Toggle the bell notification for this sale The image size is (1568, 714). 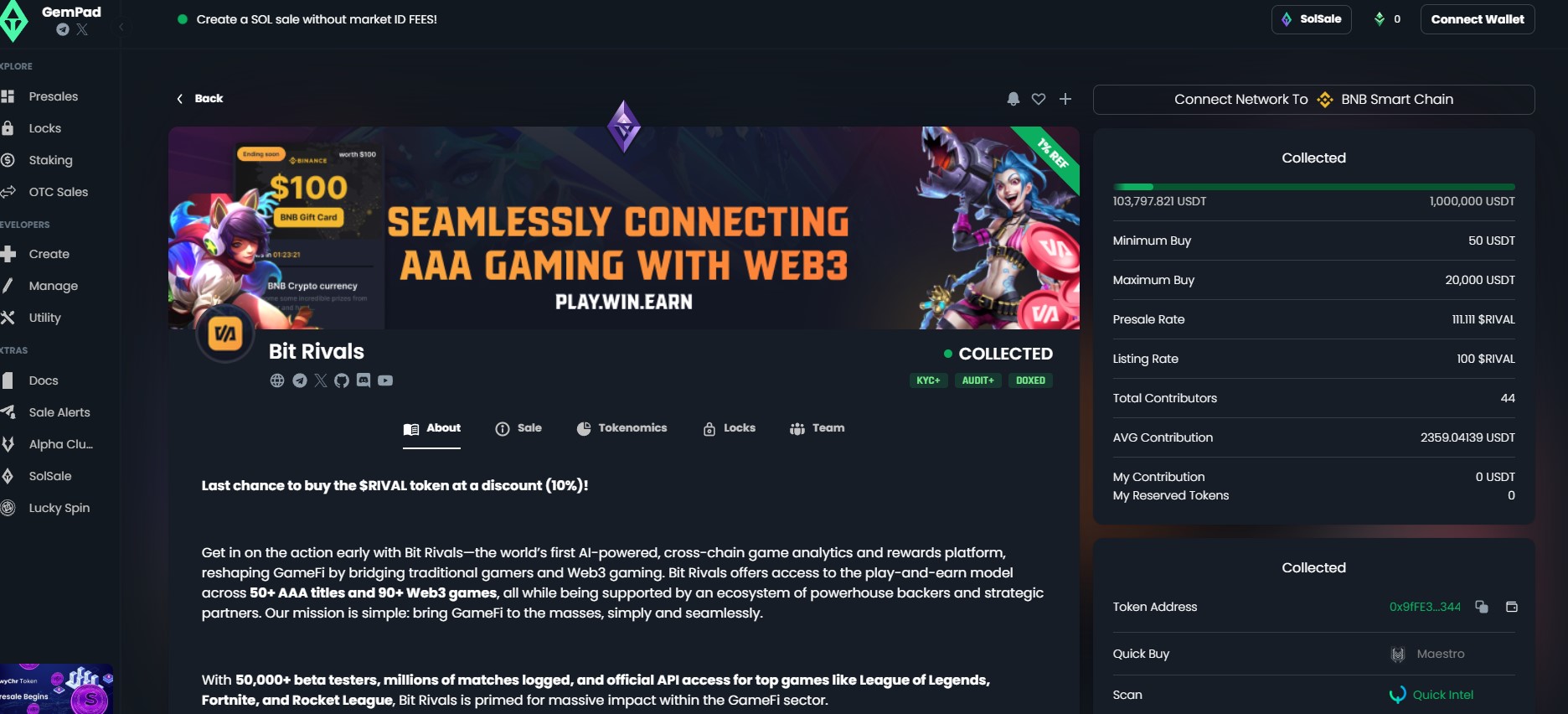click(x=1014, y=99)
